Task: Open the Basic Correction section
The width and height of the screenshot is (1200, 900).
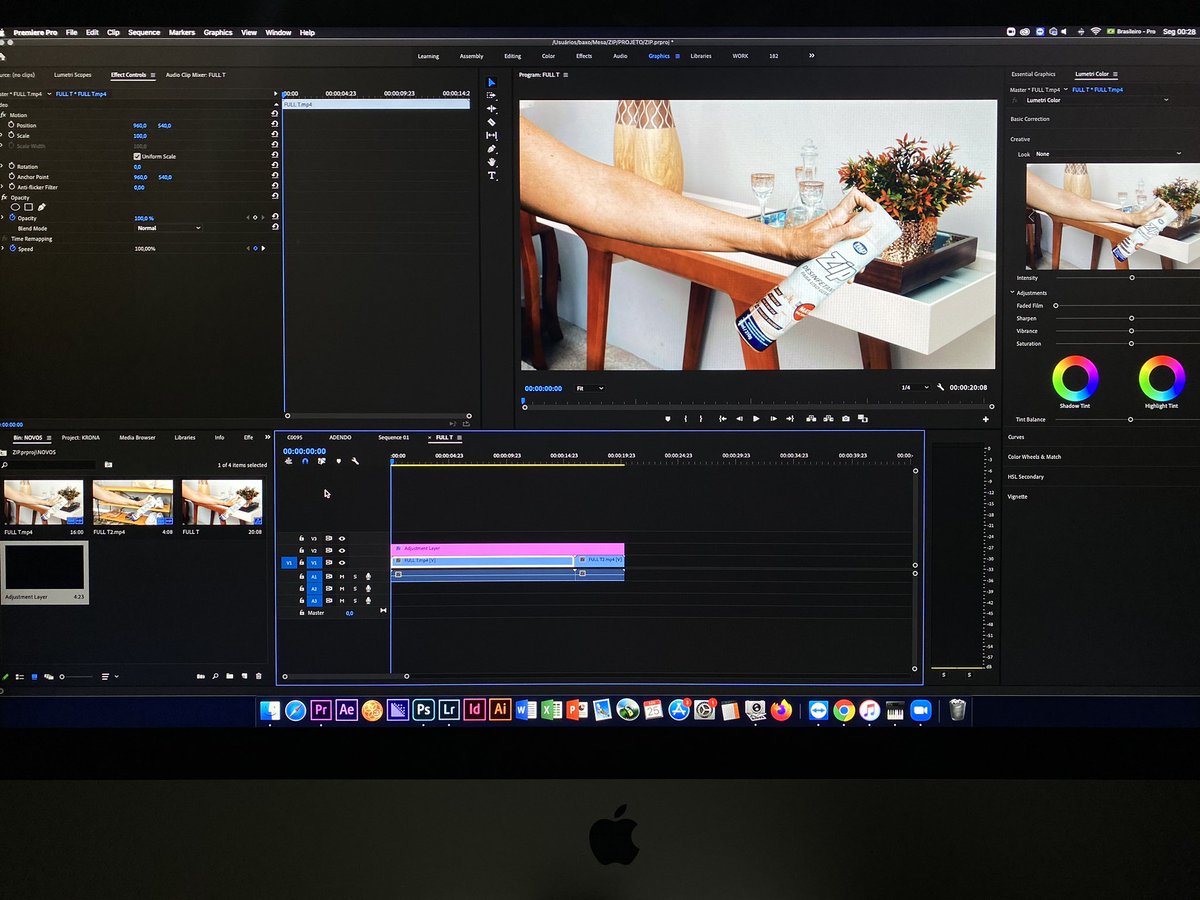Action: [1030, 119]
